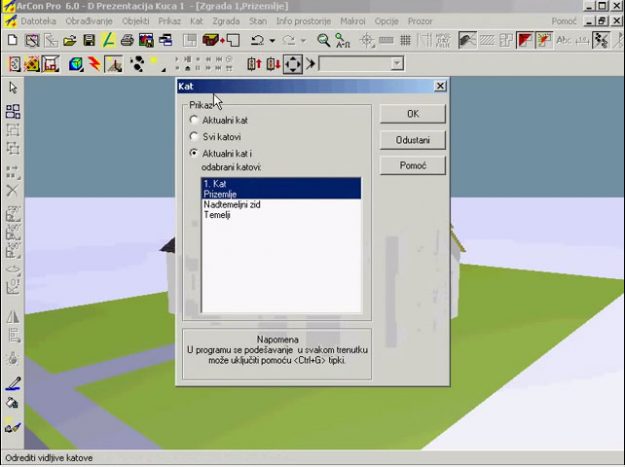Expand the Redo history dropdown arrow
Viewport: 625px width, 467px height.
(303, 41)
